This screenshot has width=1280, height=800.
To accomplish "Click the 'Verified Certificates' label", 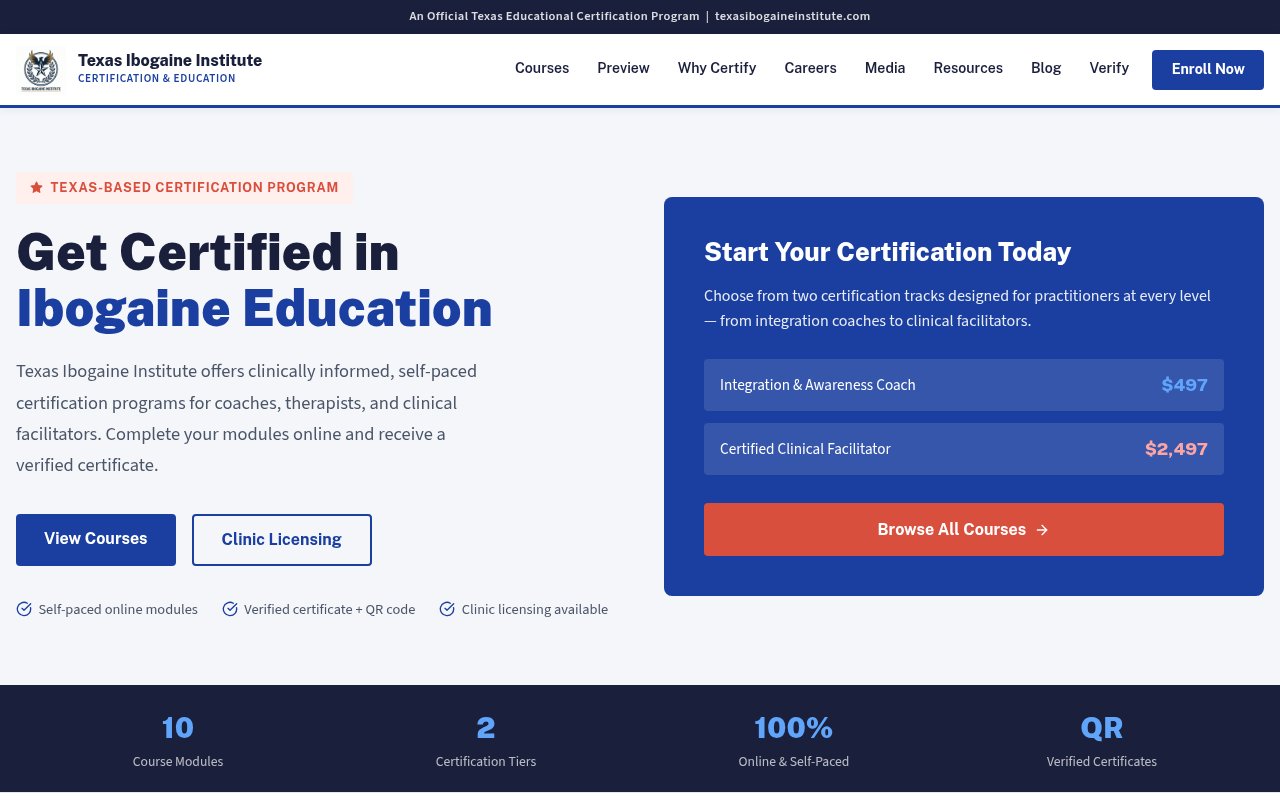I will (x=1102, y=761).
